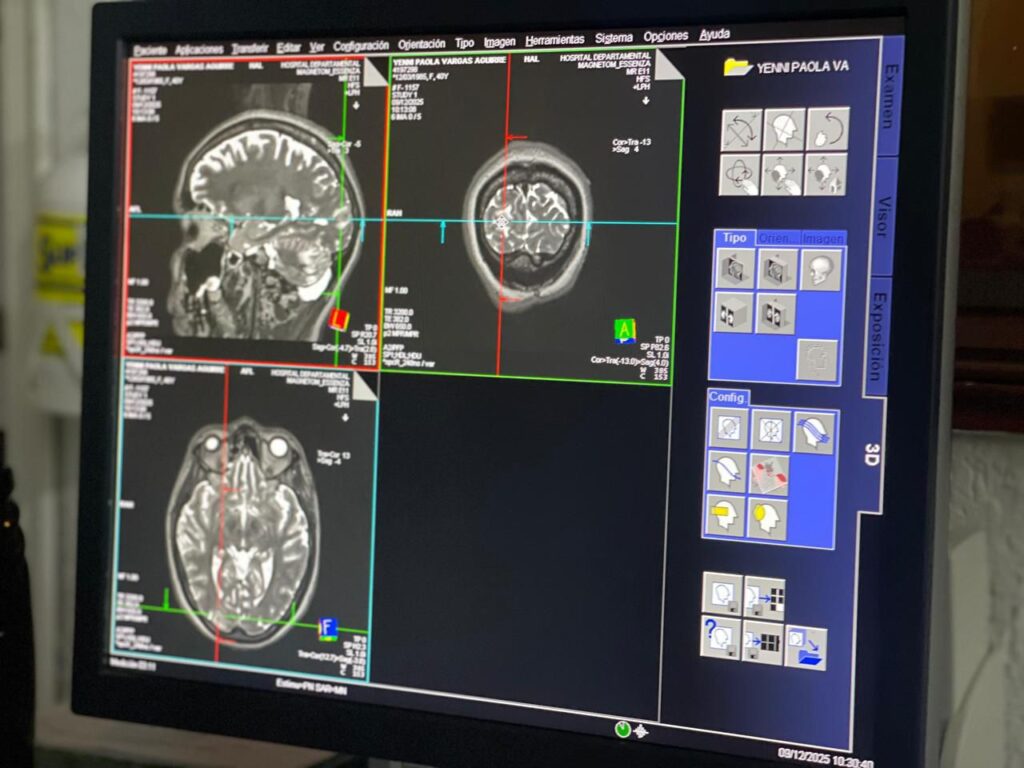Switch to the Visor task card tab

tap(883, 217)
